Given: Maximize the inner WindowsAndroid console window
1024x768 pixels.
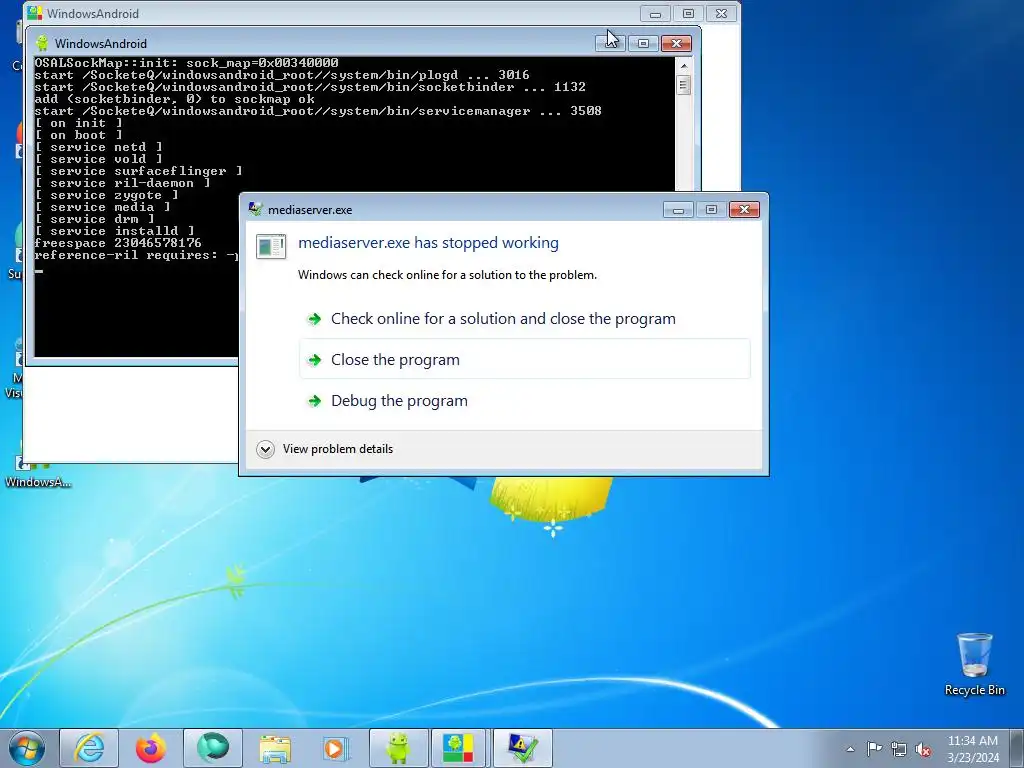Looking at the screenshot, I should tap(643, 43).
